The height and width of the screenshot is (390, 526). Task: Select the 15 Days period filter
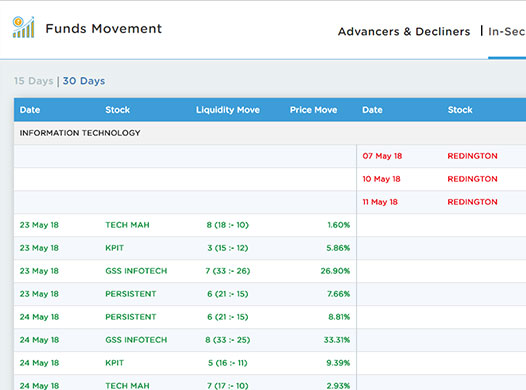[x=34, y=81]
